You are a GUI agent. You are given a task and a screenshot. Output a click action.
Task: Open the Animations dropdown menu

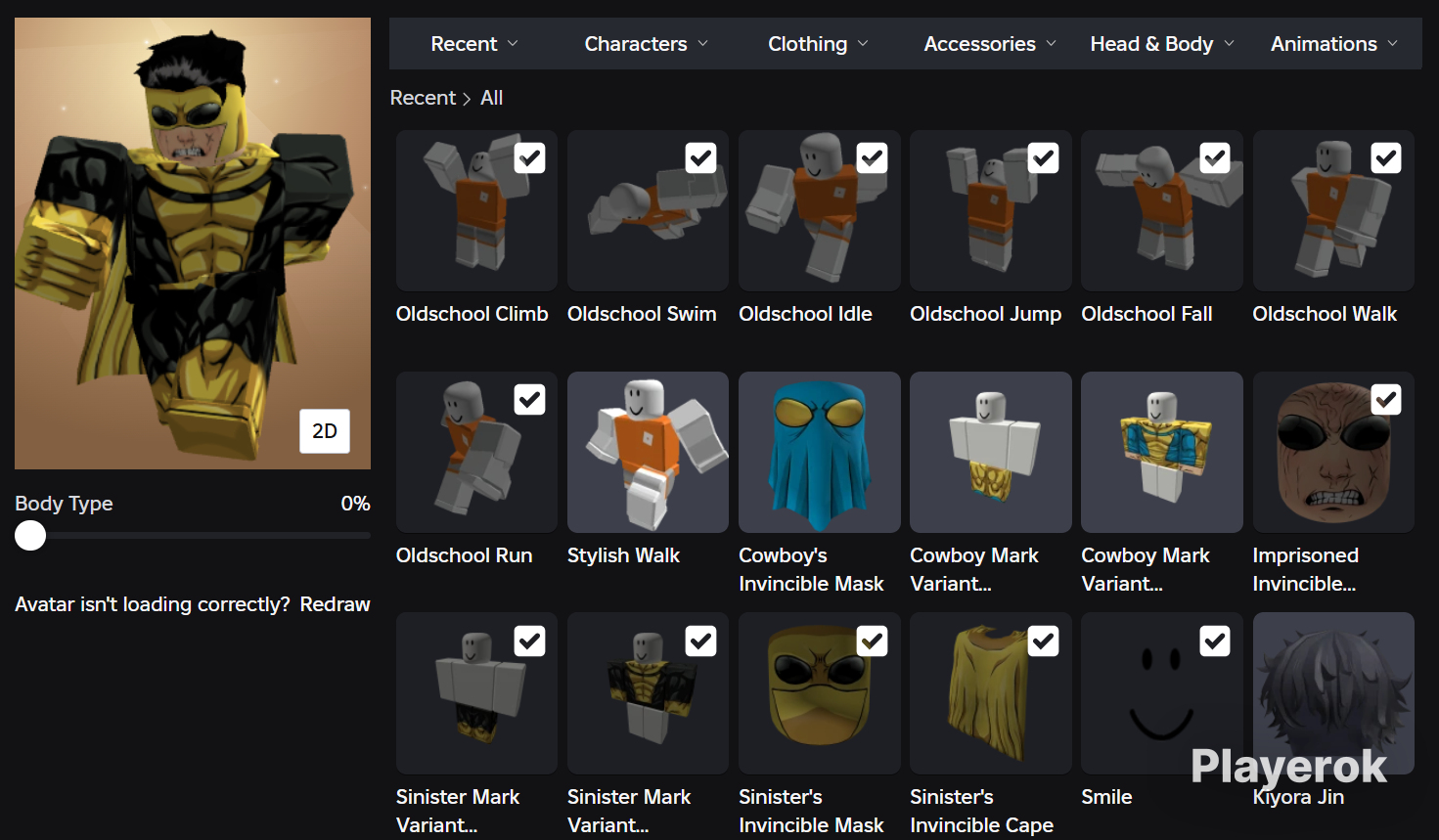click(1334, 44)
